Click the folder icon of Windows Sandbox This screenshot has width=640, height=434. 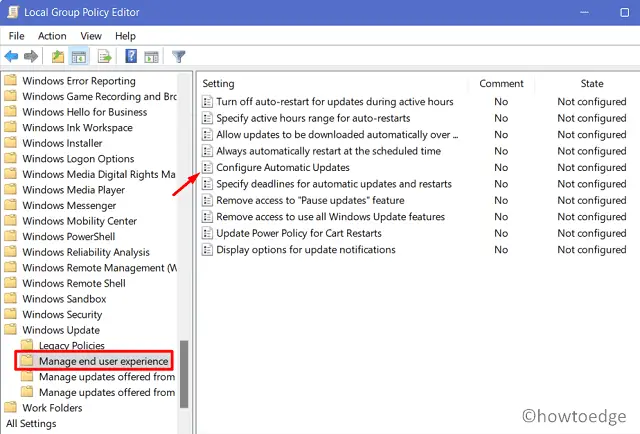(x=11, y=298)
